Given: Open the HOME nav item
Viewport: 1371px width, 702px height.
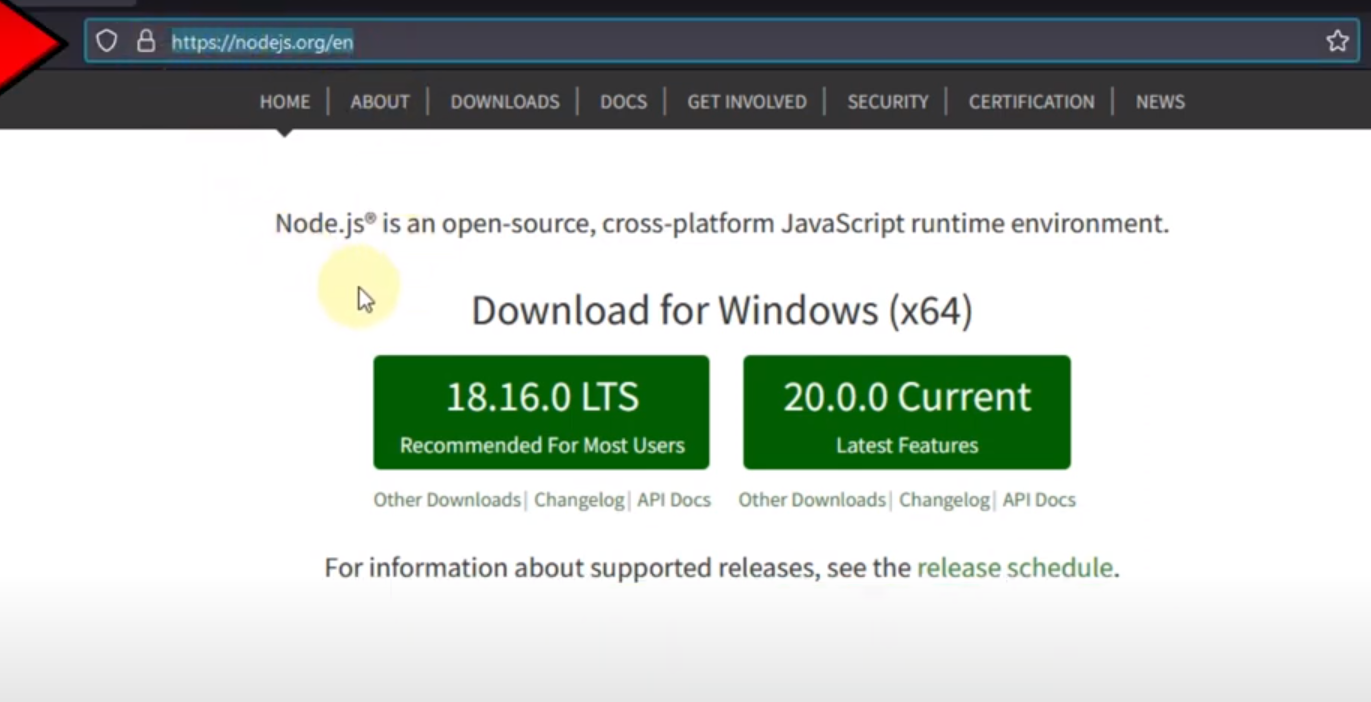Looking at the screenshot, I should (285, 102).
